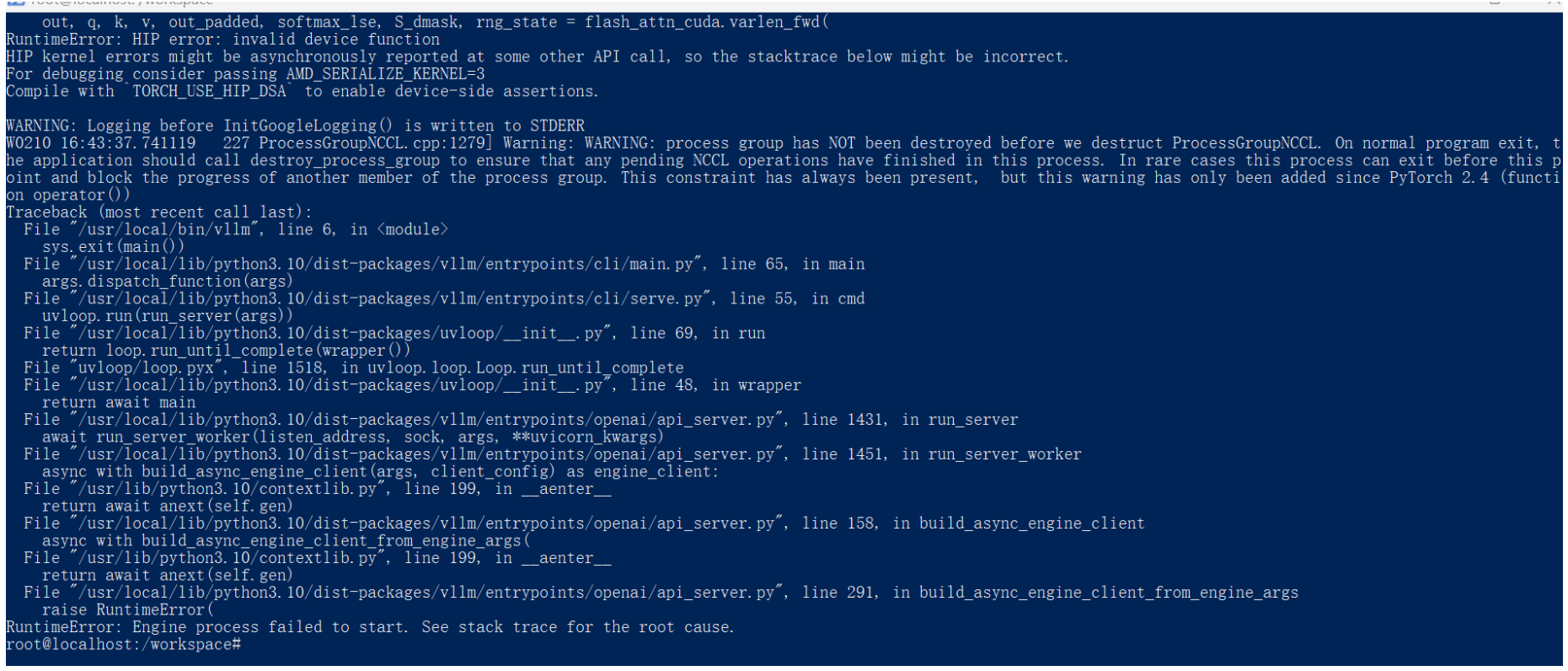Click the api_server.py line 1431 entry
This screenshot has width=1568, height=671.
click(x=521, y=420)
